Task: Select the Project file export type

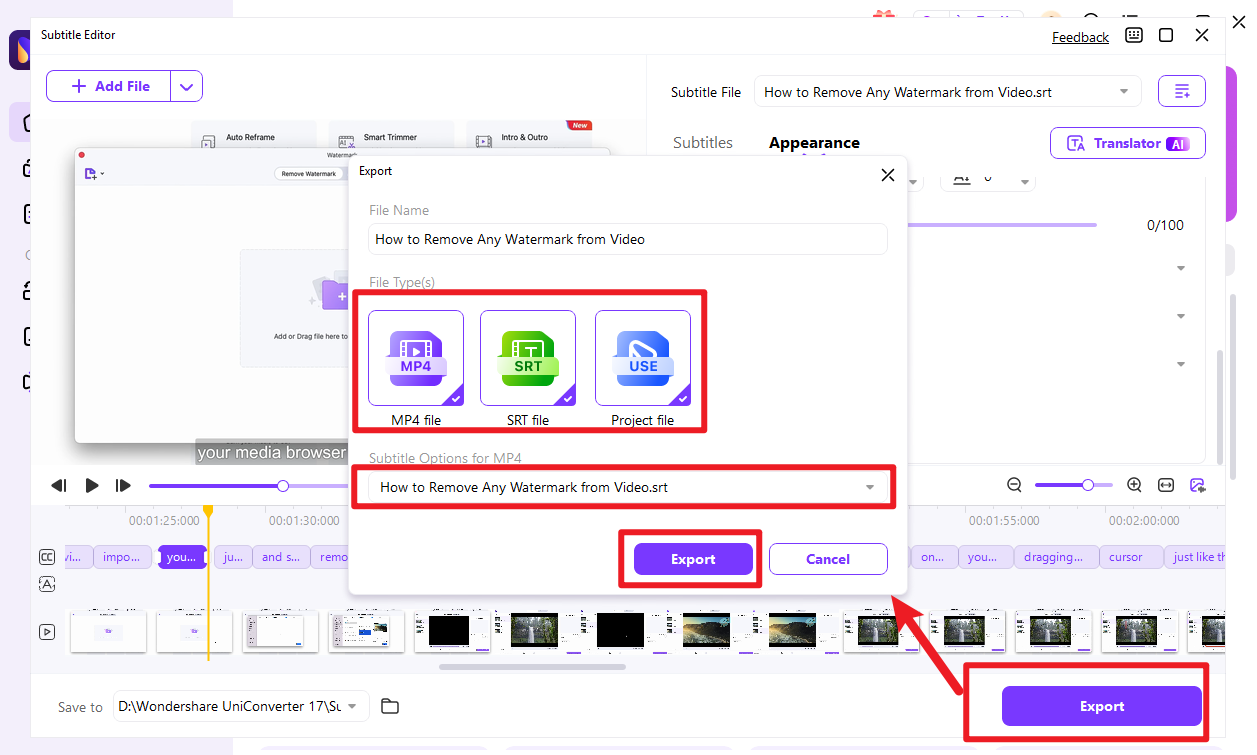Action: [642, 358]
